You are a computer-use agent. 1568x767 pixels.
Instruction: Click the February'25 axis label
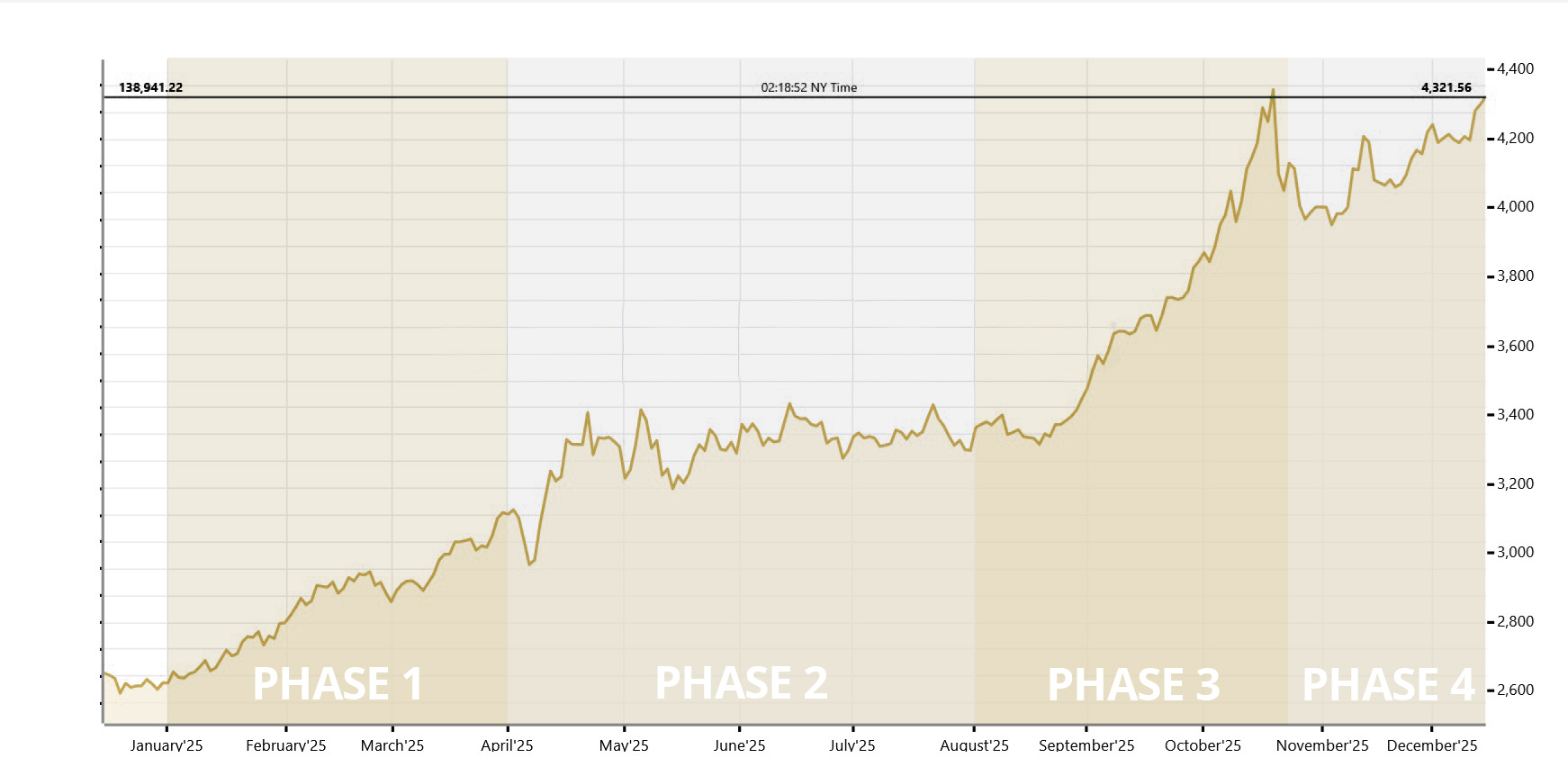286,745
